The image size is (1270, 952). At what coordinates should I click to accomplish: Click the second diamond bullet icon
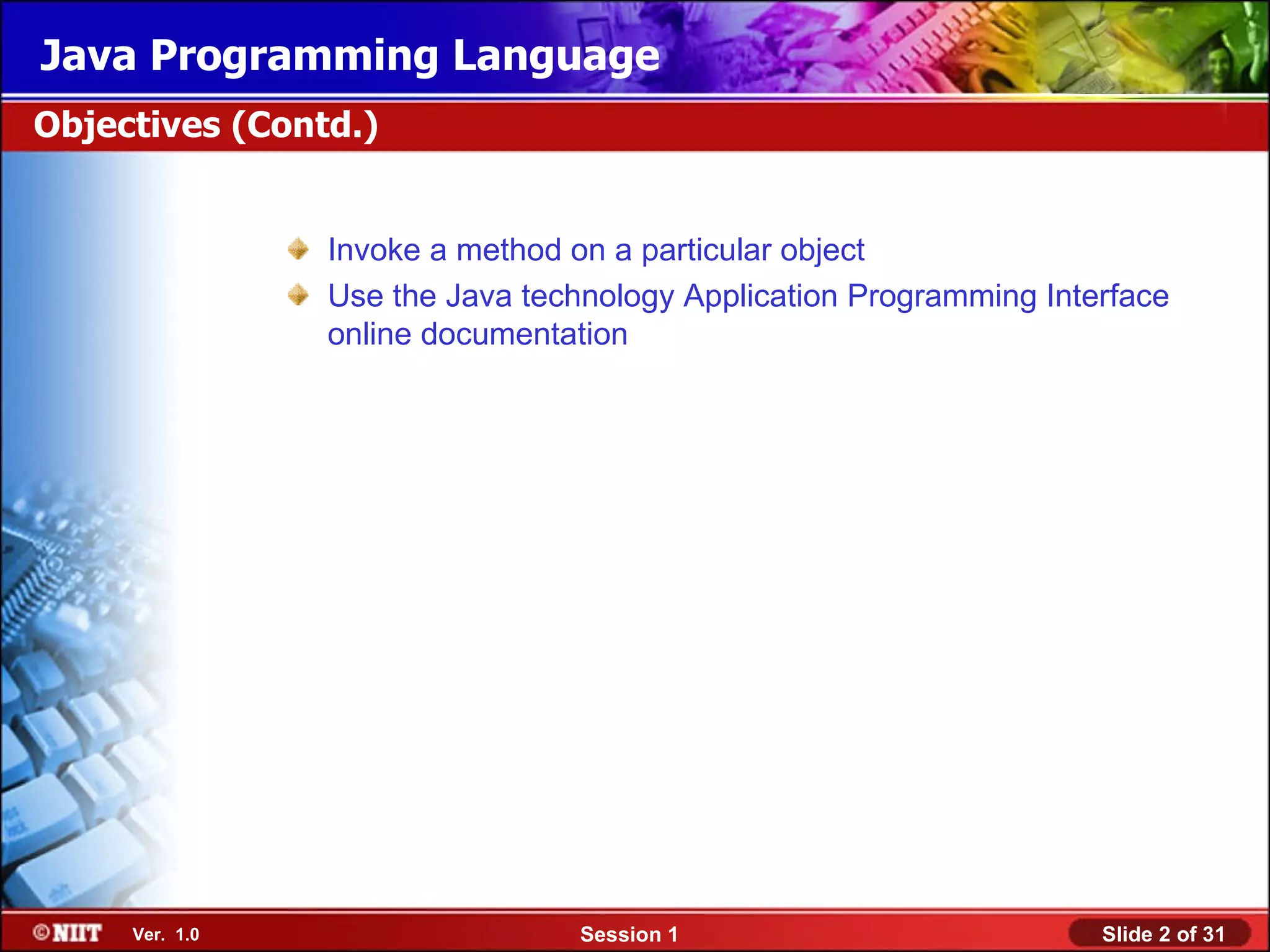click(298, 295)
